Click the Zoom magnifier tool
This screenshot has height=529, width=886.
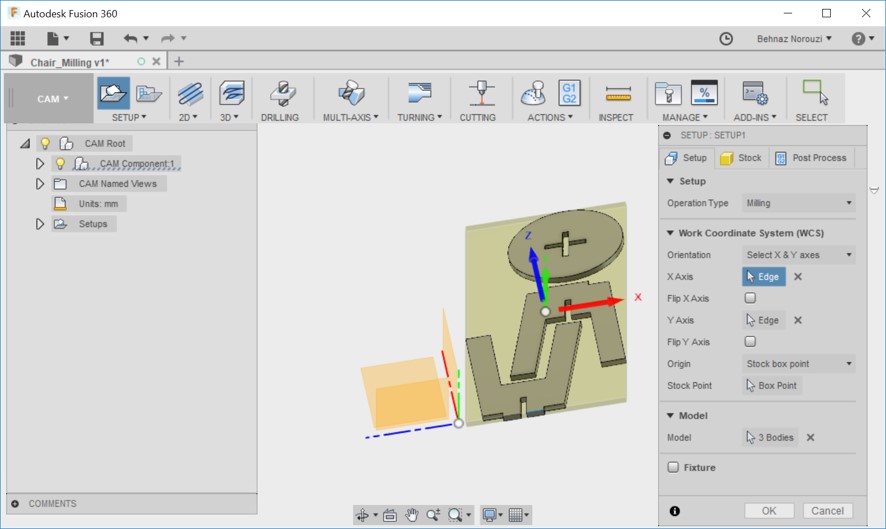[433, 515]
